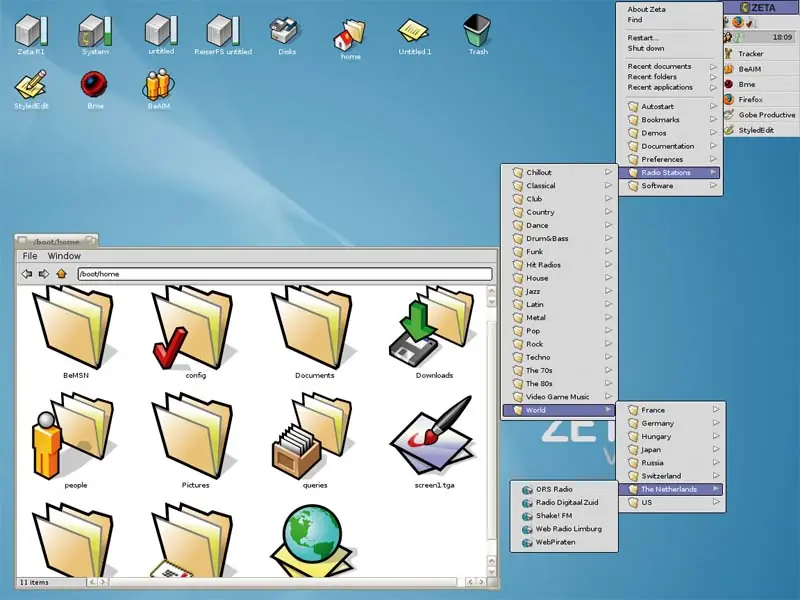Expand the Jazz radio genre submenu

click(x=559, y=291)
